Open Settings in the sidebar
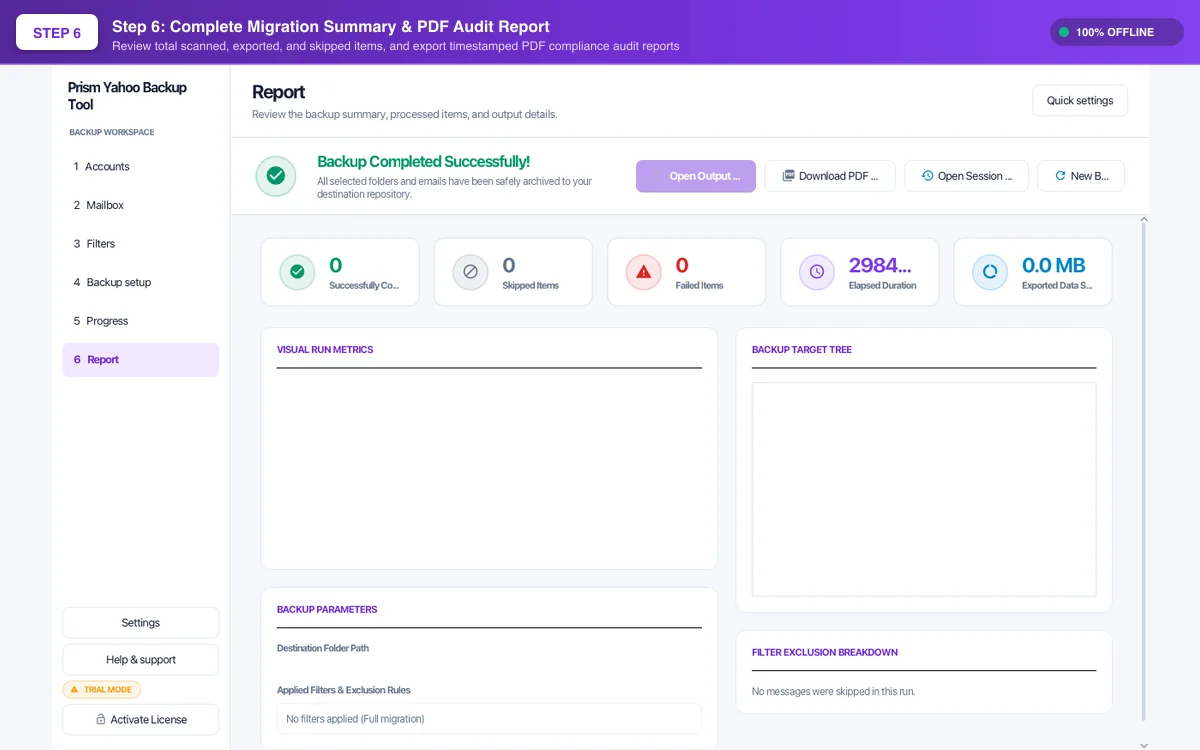1200x750 pixels. 141,622
